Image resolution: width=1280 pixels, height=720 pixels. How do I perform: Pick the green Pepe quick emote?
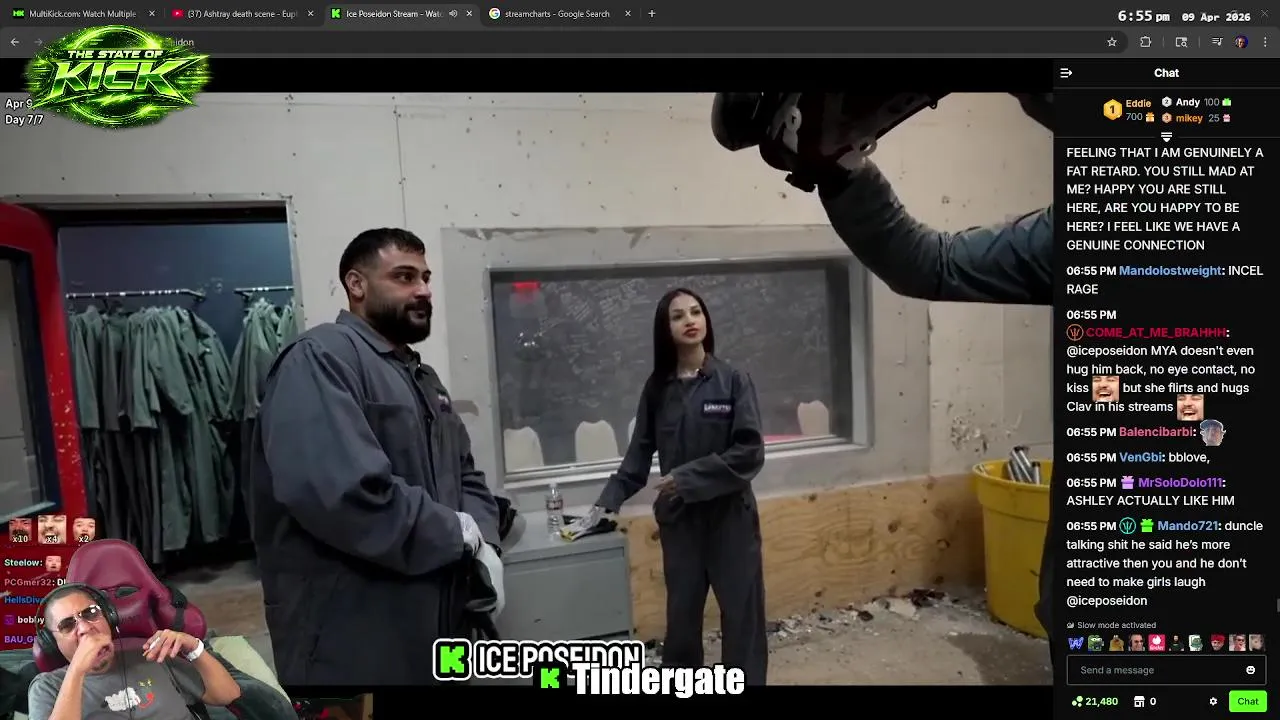[1095, 643]
